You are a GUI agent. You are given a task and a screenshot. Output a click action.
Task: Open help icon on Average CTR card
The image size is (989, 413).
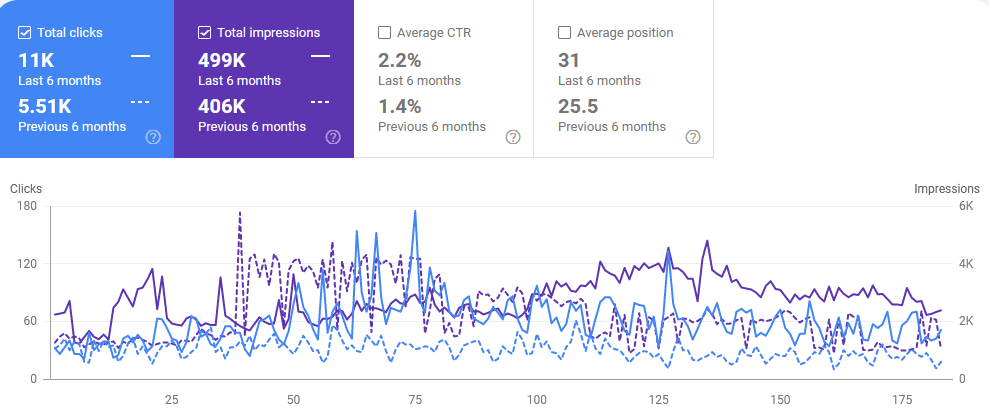pos(513,137)
